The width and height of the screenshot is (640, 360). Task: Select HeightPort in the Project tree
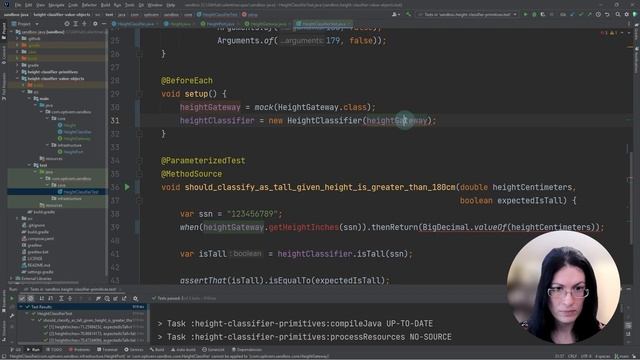70,152
